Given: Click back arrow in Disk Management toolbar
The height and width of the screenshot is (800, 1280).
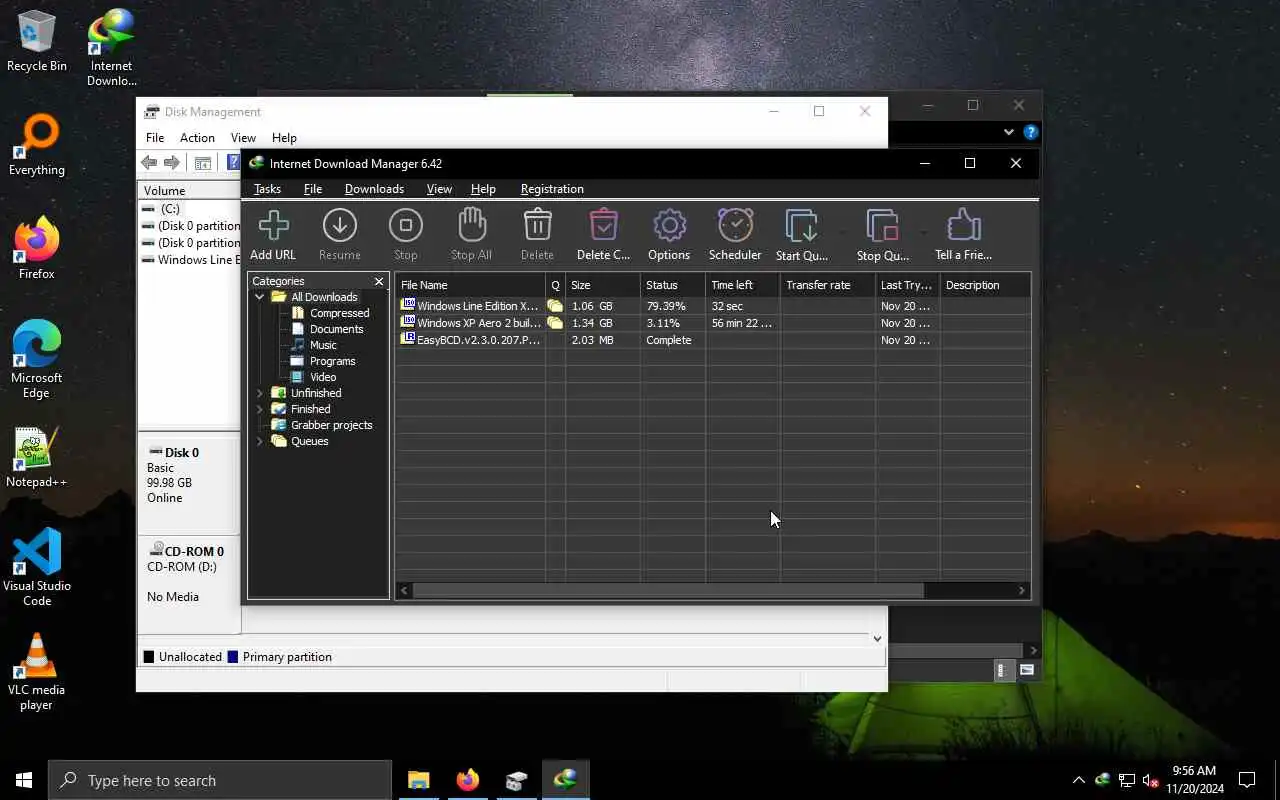Looking at the screenshot, I should [149, 163].
